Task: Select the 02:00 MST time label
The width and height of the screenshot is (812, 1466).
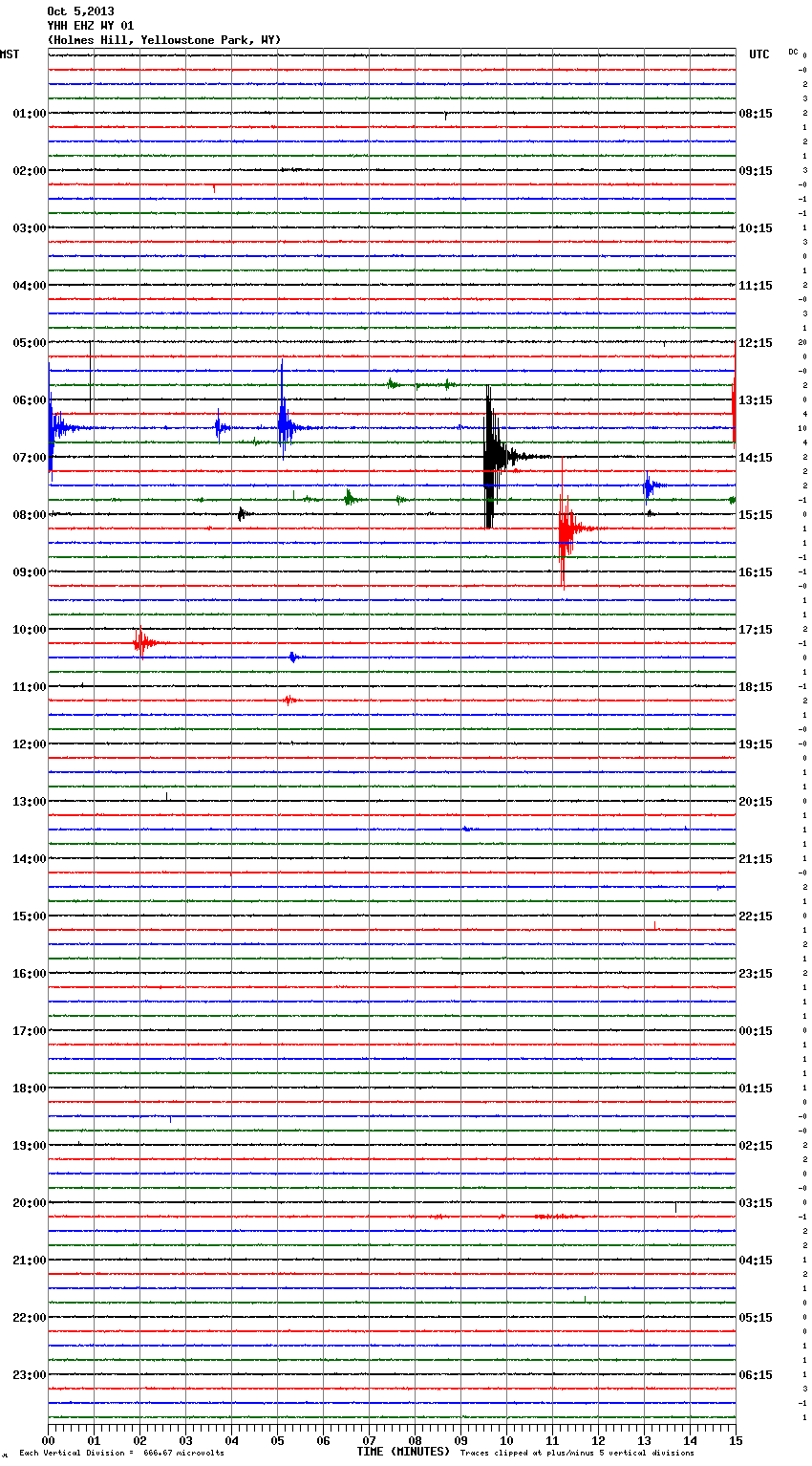Action: 30,171
